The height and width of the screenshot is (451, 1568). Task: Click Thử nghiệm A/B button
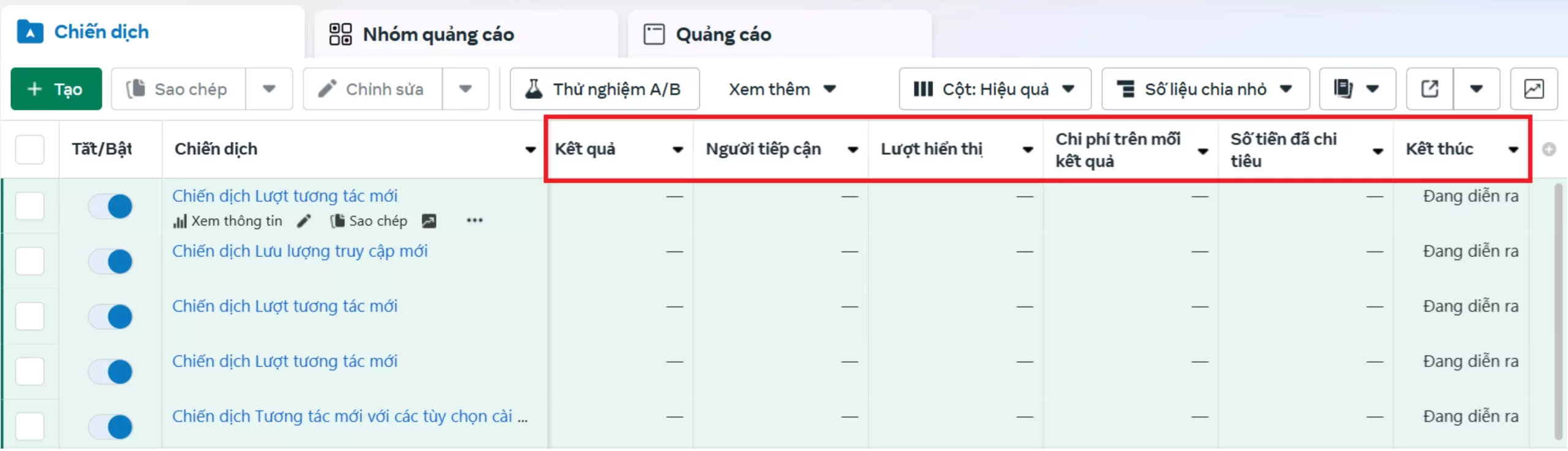(604, 89)
